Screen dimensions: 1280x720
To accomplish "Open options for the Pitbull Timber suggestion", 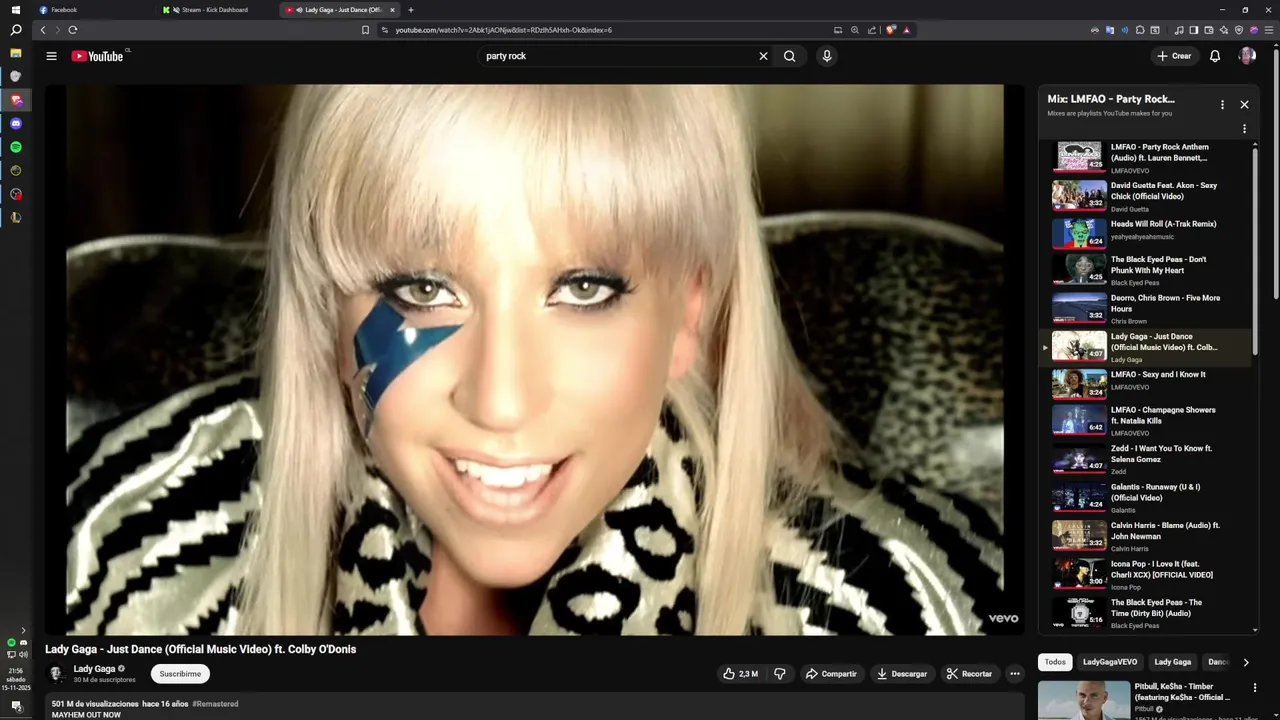I will (1255, 688).
